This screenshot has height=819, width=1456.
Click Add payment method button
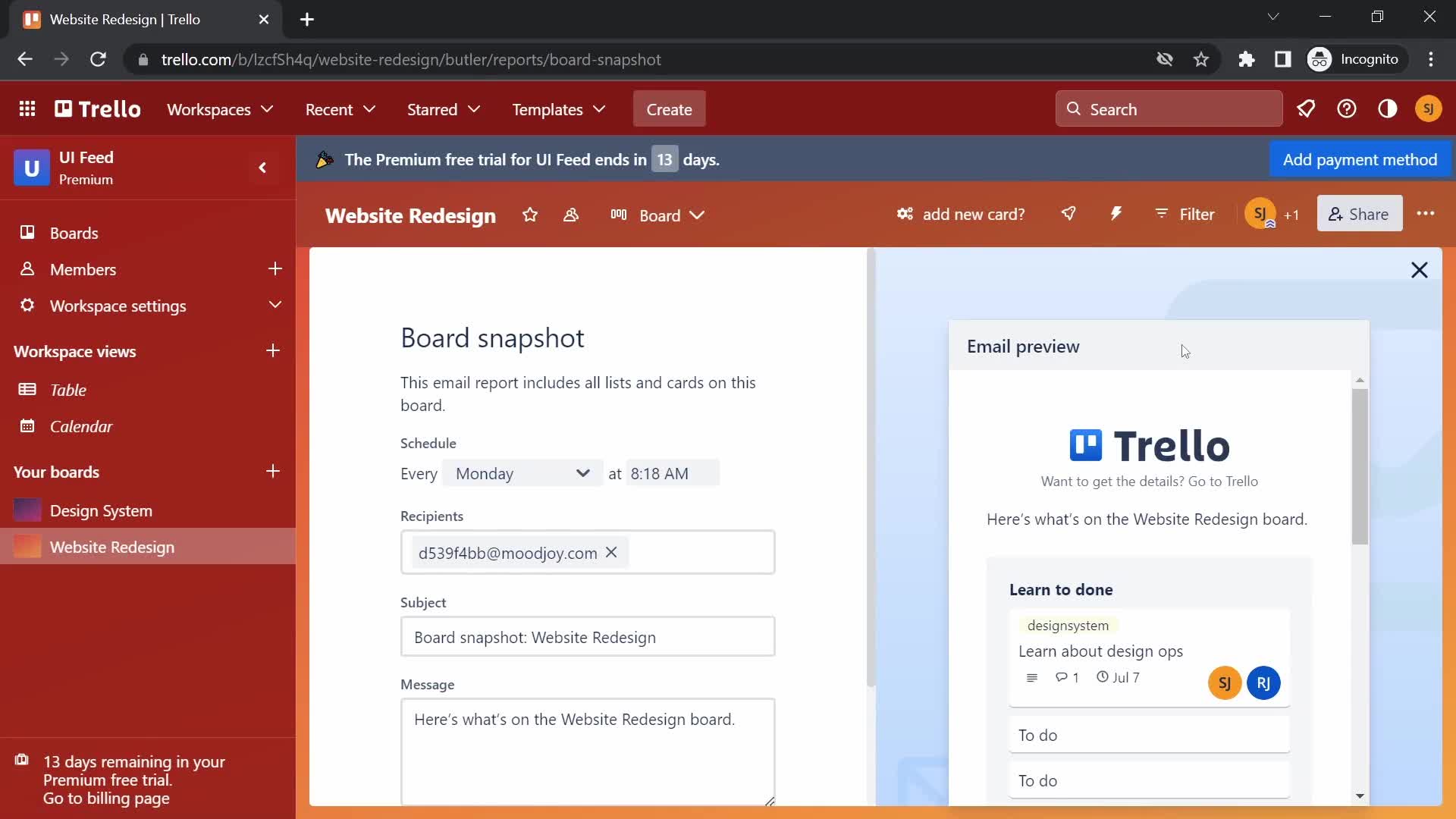pos(1360,159)
